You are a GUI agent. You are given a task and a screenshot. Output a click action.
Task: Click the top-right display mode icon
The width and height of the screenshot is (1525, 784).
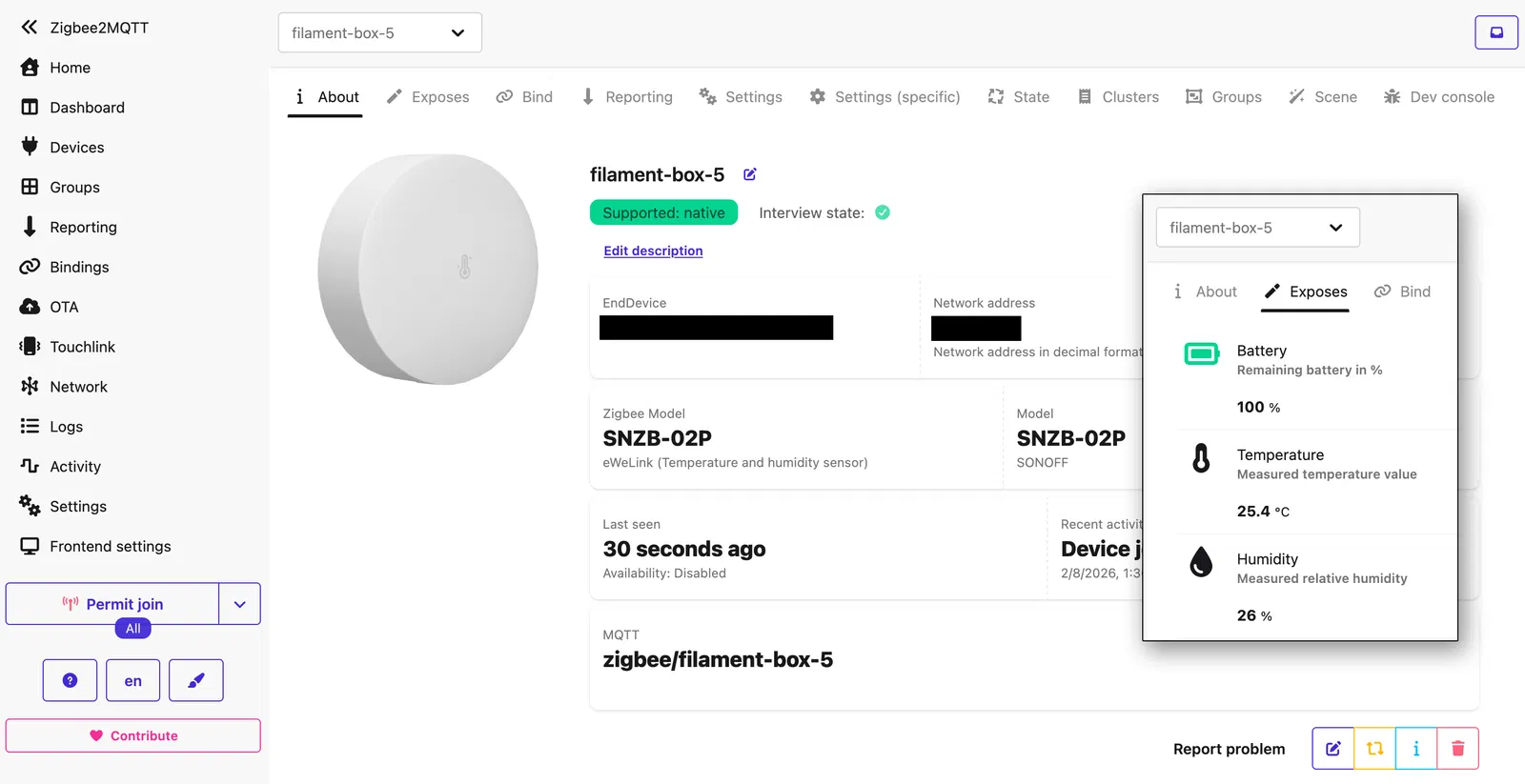click(x=1496, y=32)
